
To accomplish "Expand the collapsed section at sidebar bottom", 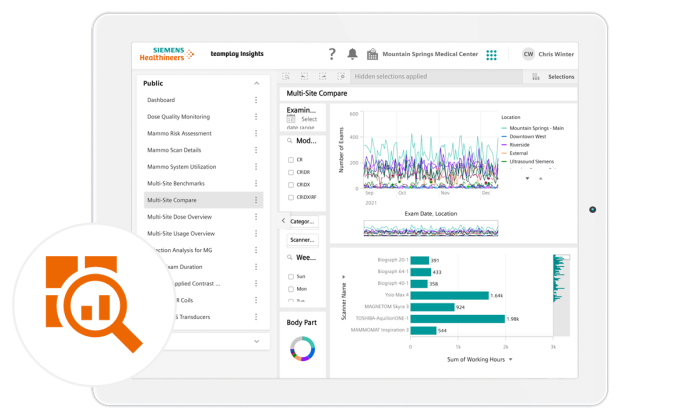I will click(256, 341).
